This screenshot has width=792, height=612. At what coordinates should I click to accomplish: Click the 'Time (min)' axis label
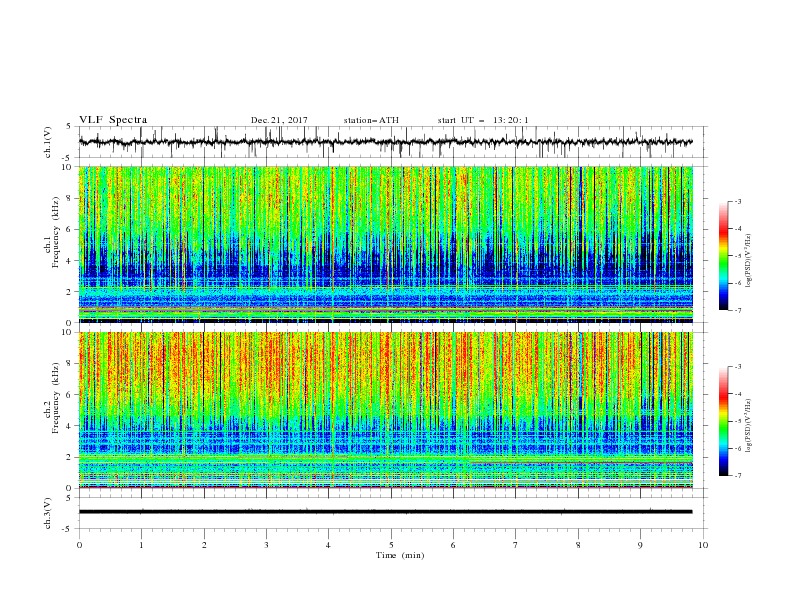pyautogui.click(x=400, y=555)
